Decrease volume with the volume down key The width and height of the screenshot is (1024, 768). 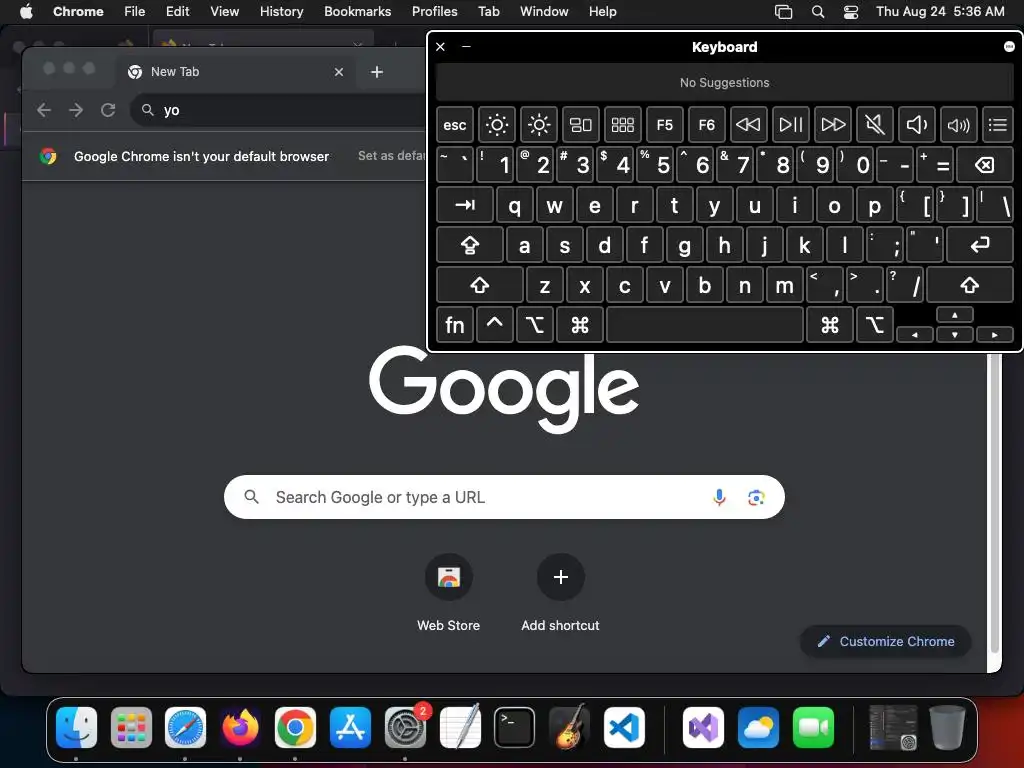pyautogui.click(x=916, y=125)
